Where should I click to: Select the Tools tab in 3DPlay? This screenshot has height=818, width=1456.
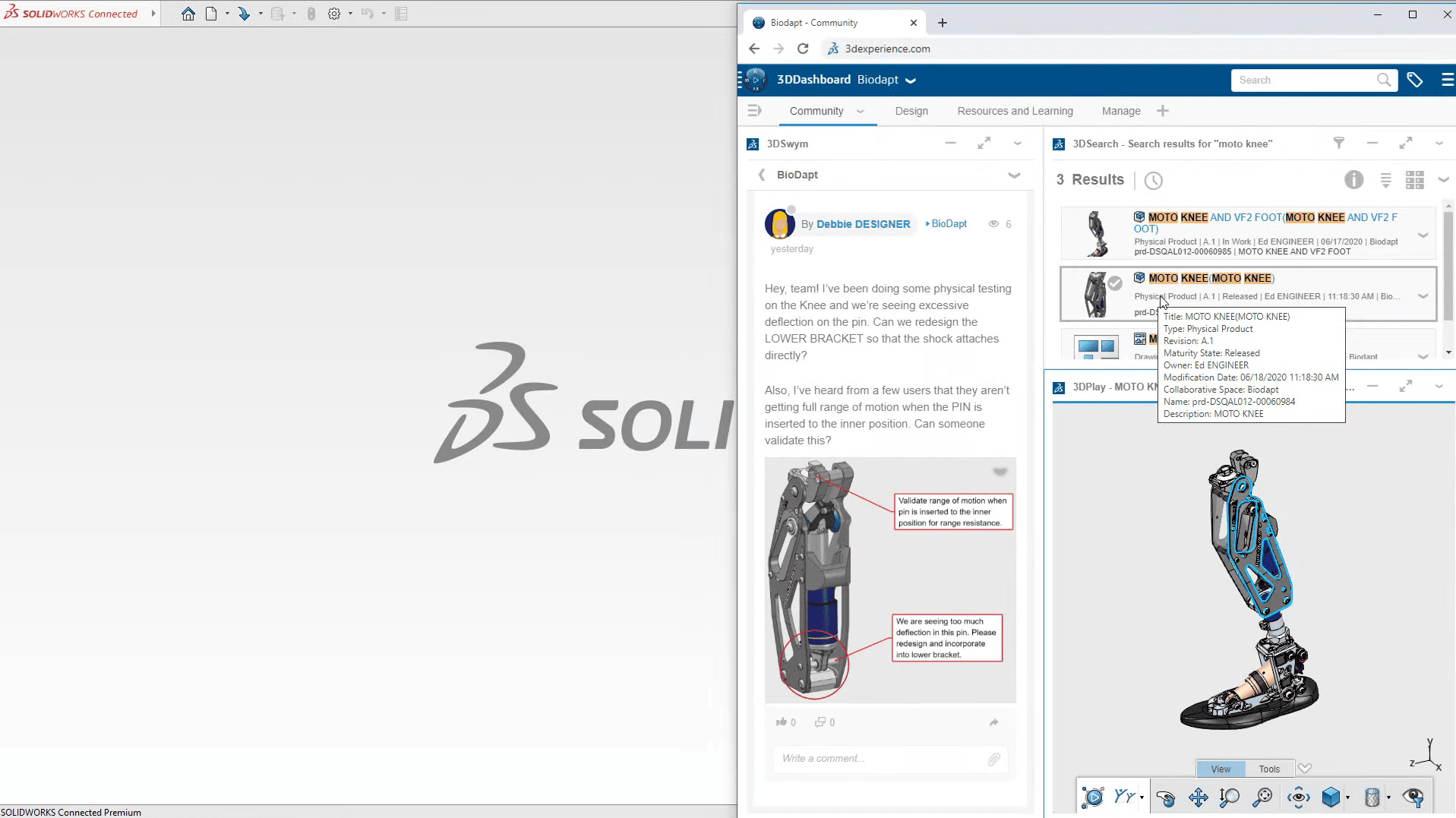tap(1269, 769)
